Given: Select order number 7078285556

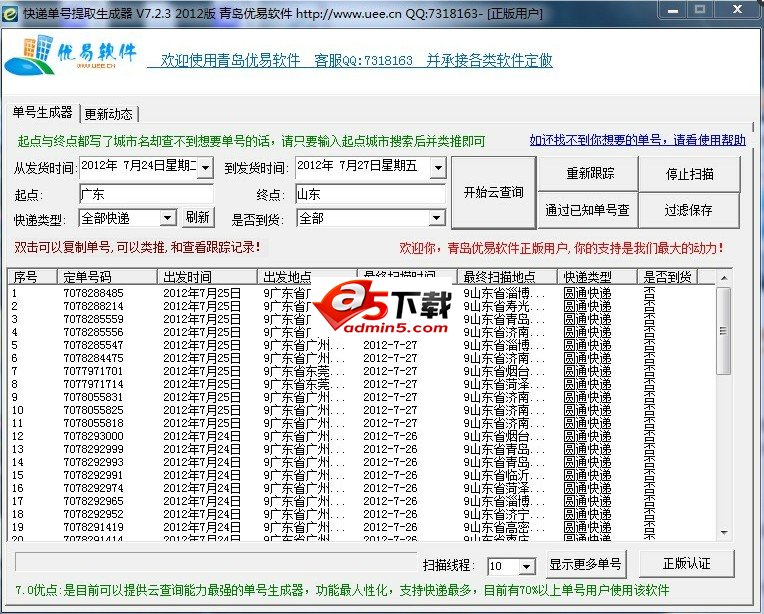Looking at the screenshot, I should click(94, 332).
